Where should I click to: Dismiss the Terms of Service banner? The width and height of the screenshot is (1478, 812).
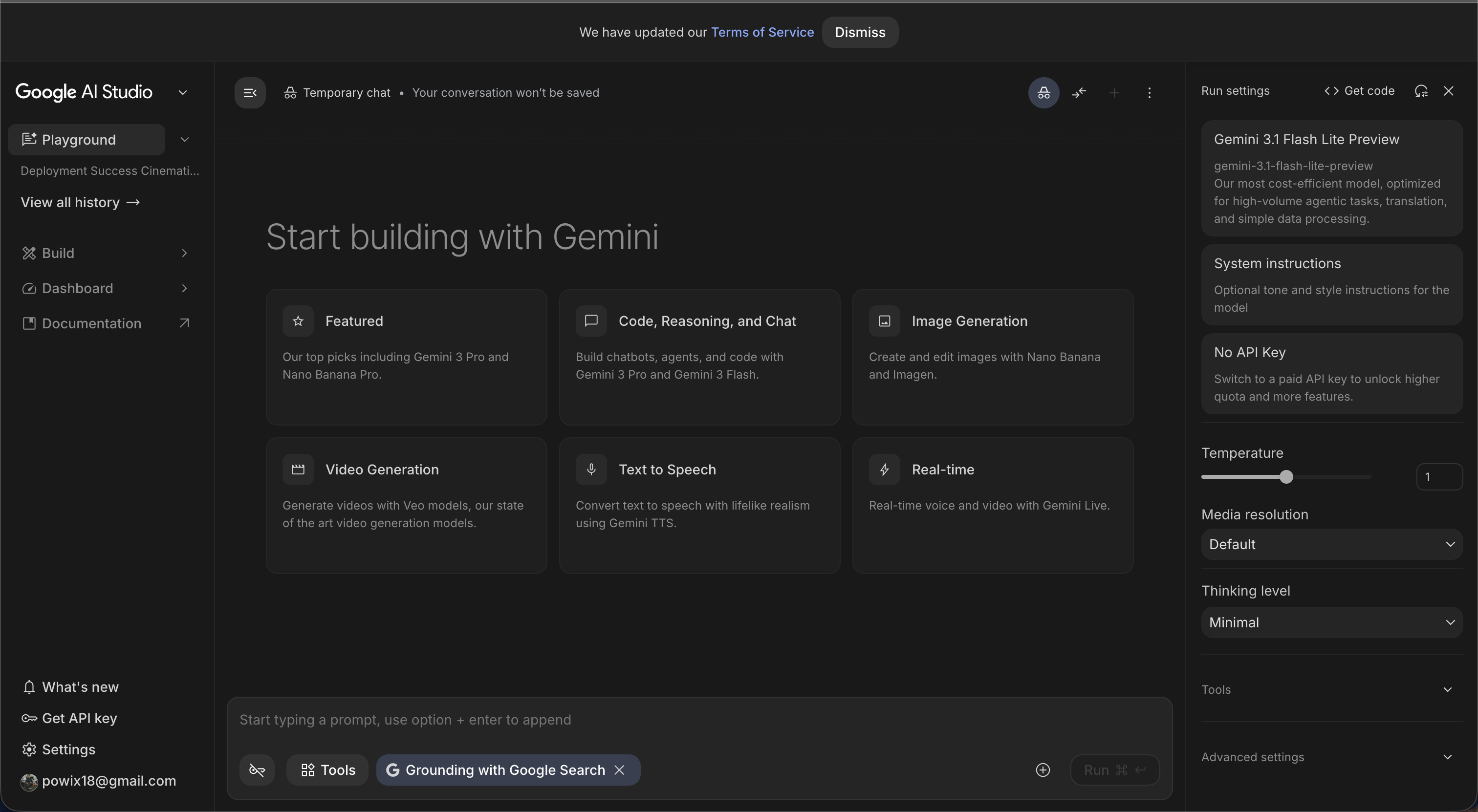(860, 32)
